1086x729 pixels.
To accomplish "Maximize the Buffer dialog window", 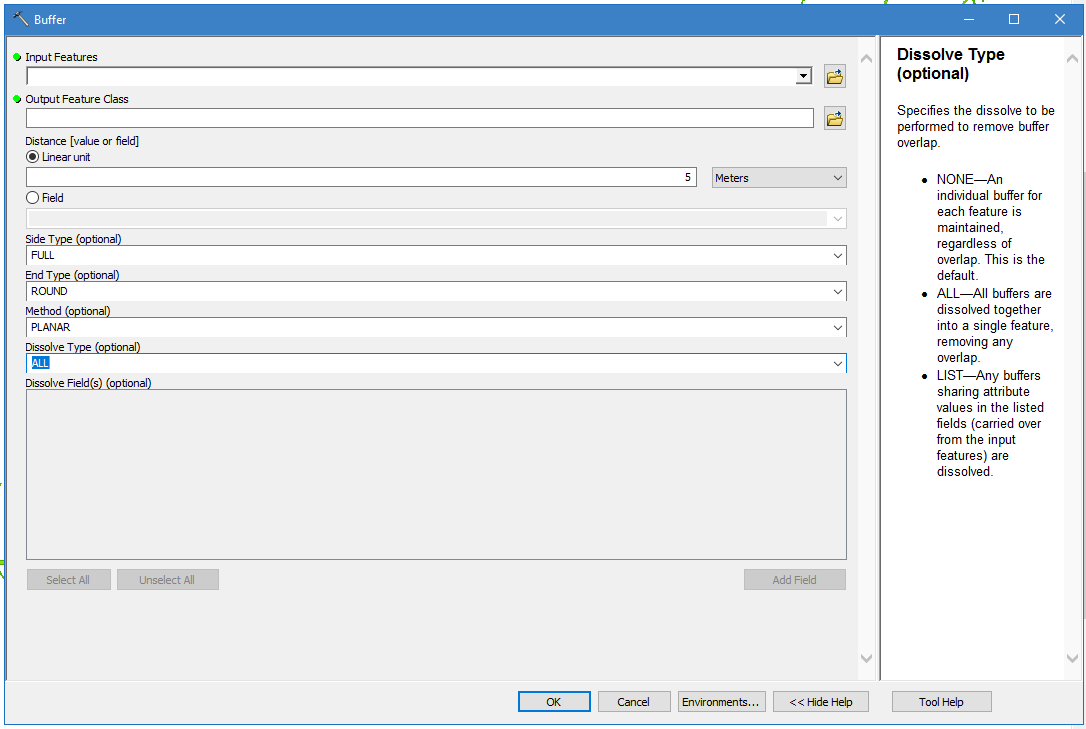I will (x=1014, y=19).
